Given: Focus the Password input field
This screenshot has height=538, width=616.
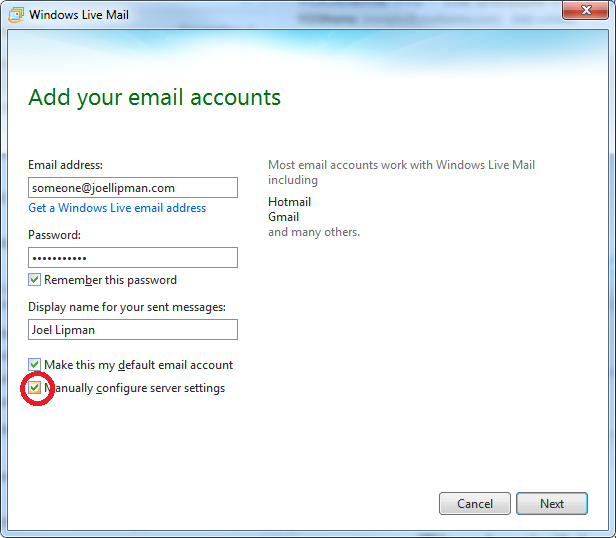Looking at the screenshot, I should click(x=133, y=258).
